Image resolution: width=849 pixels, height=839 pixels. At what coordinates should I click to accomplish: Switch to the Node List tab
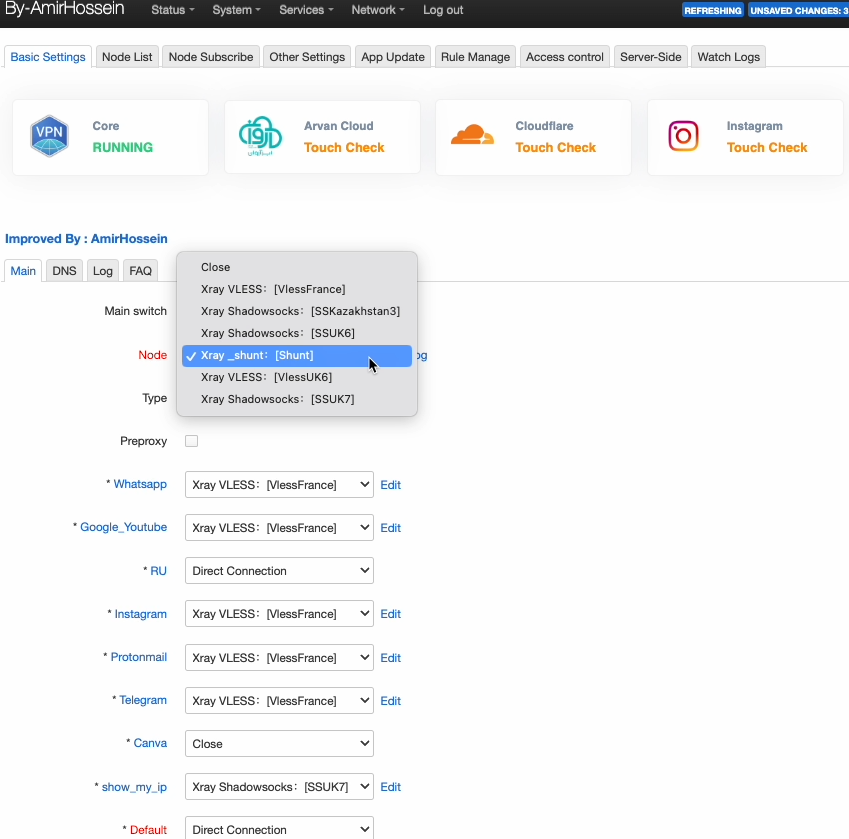click(x=127, y=57)
